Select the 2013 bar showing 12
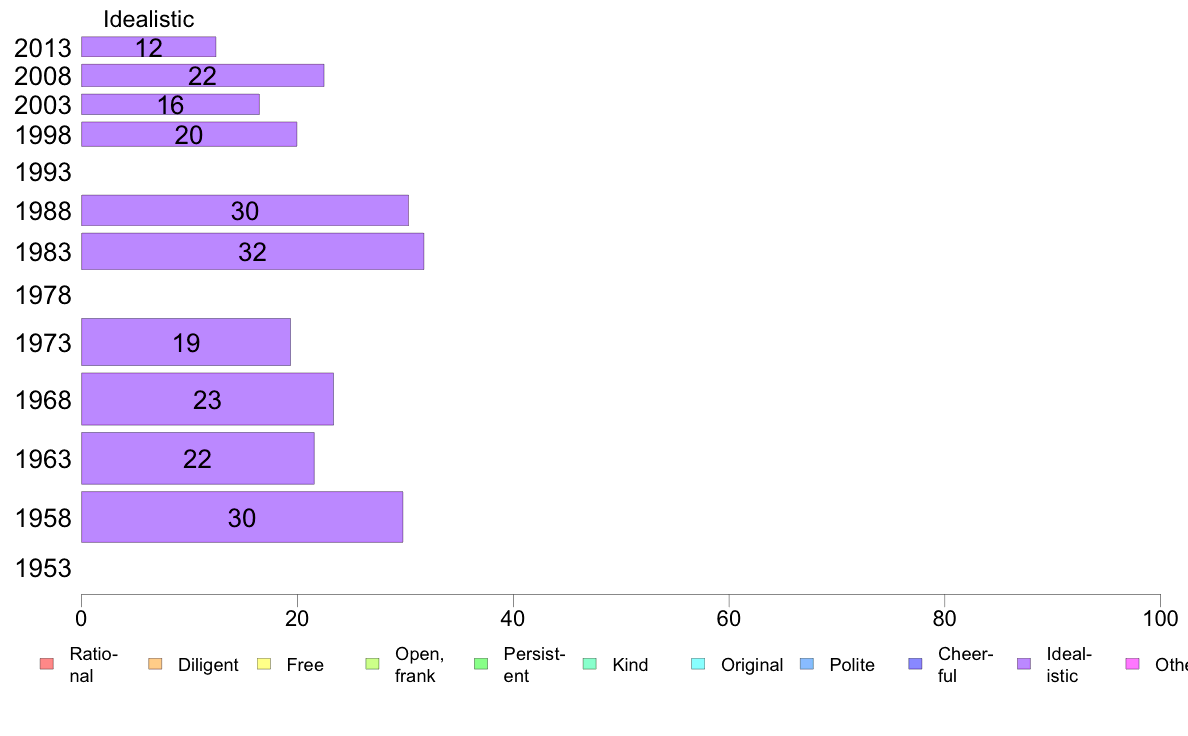 pyautogui.click(x=148, y=47)
